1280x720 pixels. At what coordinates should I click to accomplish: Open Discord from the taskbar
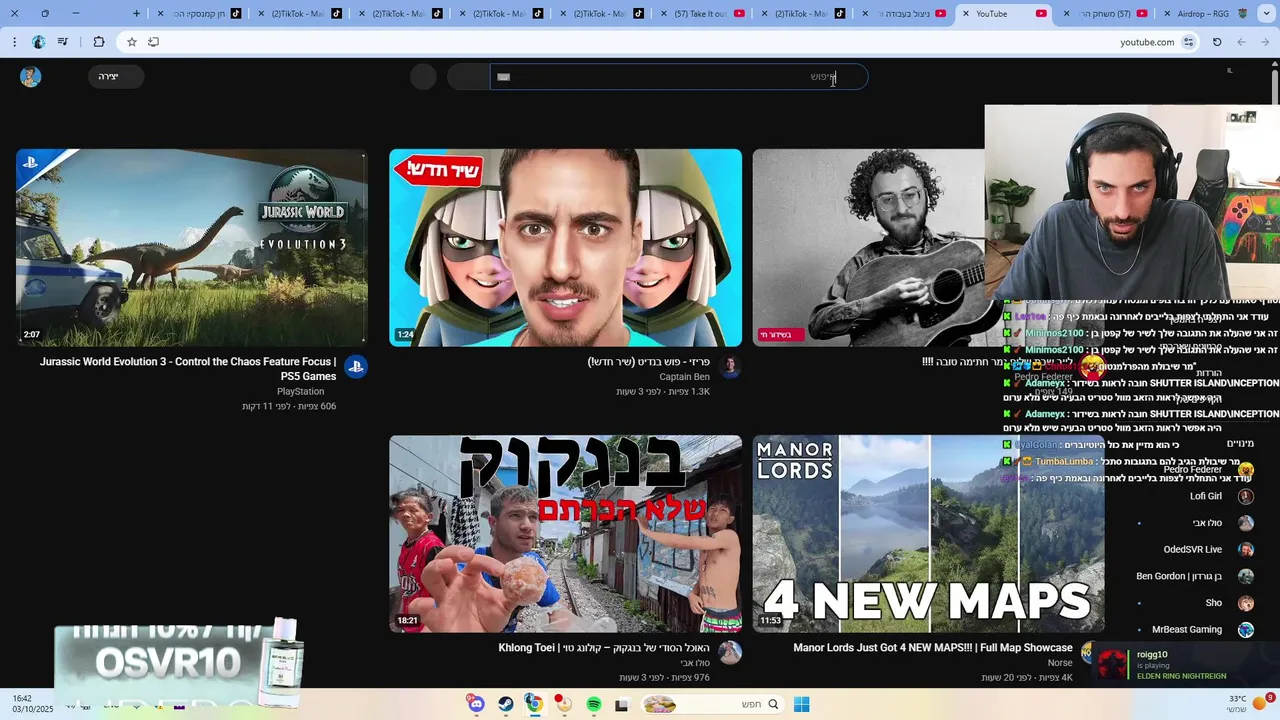coord(476,705)
